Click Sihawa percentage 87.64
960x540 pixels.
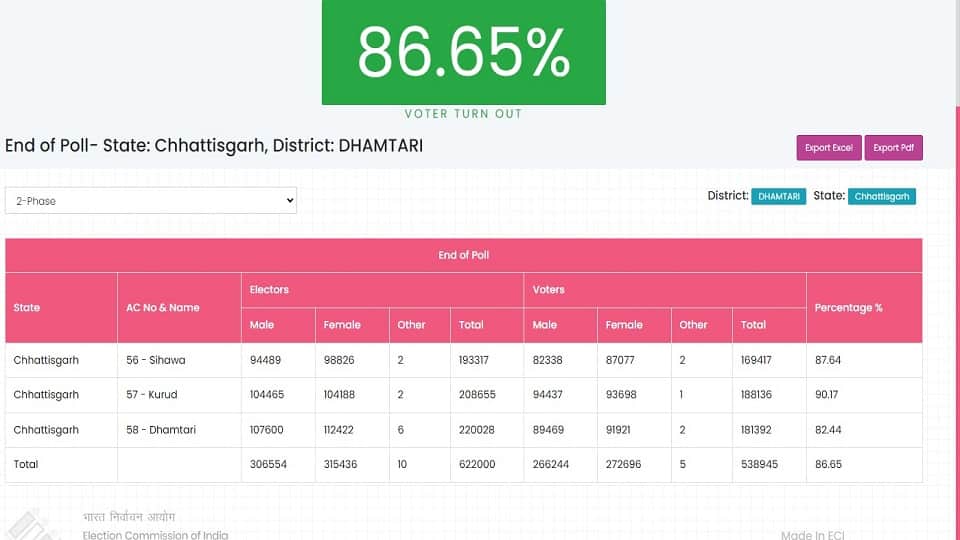click(x=828, y=360)
